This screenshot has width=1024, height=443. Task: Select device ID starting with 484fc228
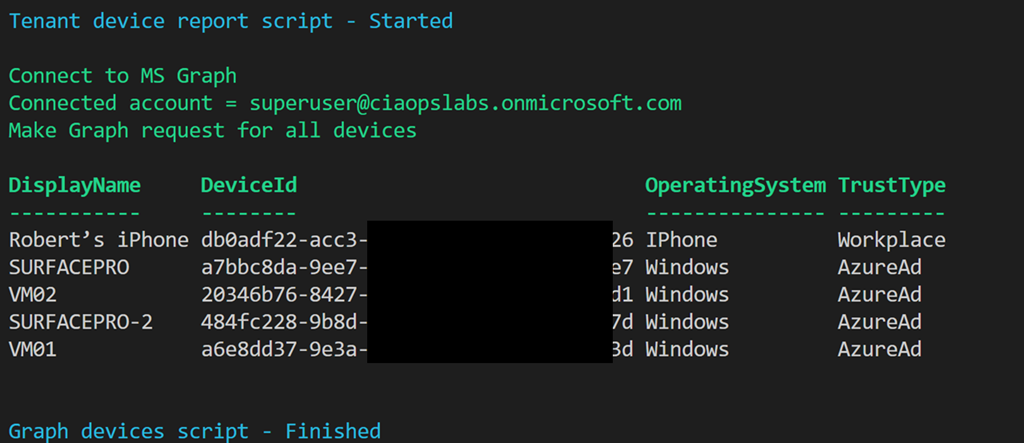point(284,322)
